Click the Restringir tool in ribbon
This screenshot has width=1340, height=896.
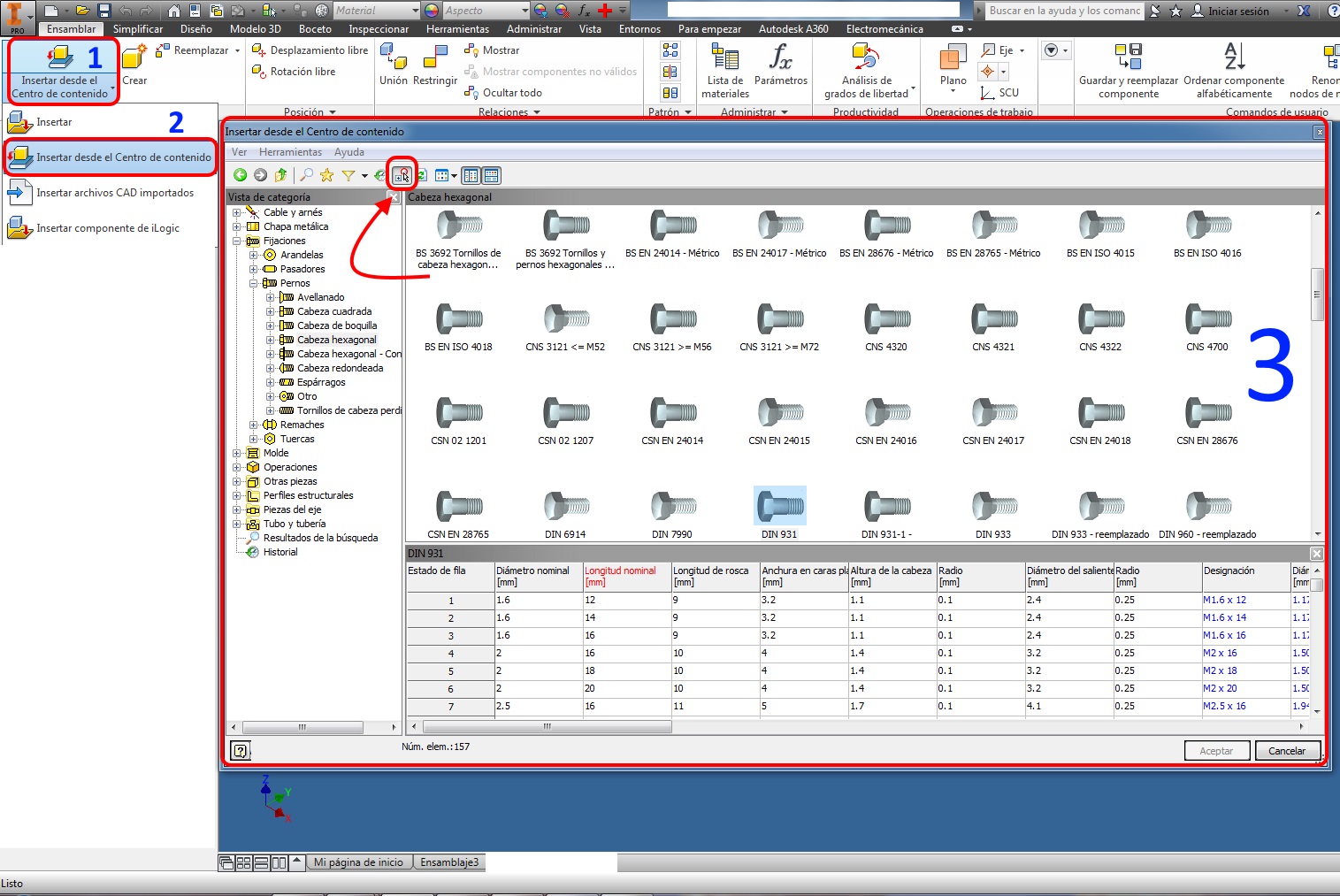(435, 65)
